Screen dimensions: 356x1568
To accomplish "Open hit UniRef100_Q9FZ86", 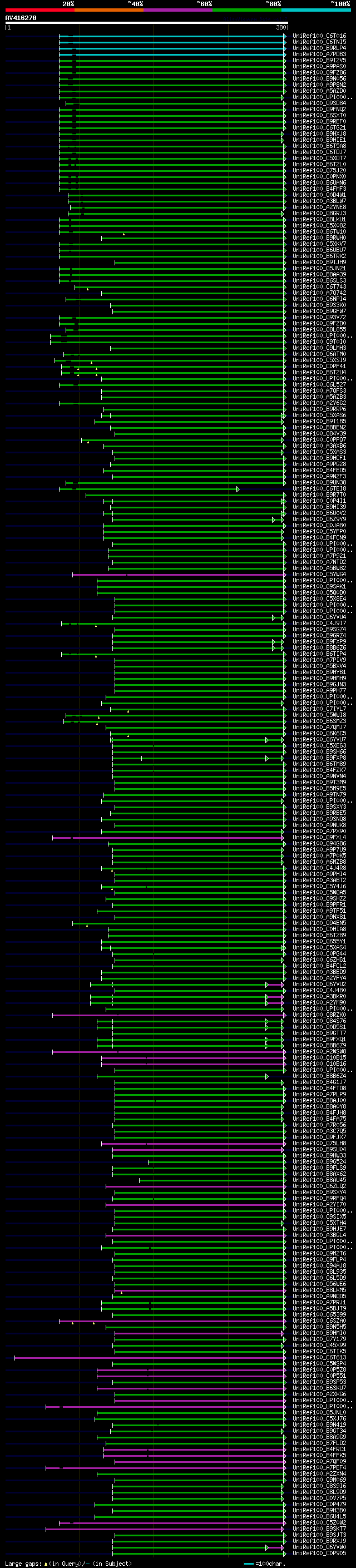I will (x=319, y=72).
